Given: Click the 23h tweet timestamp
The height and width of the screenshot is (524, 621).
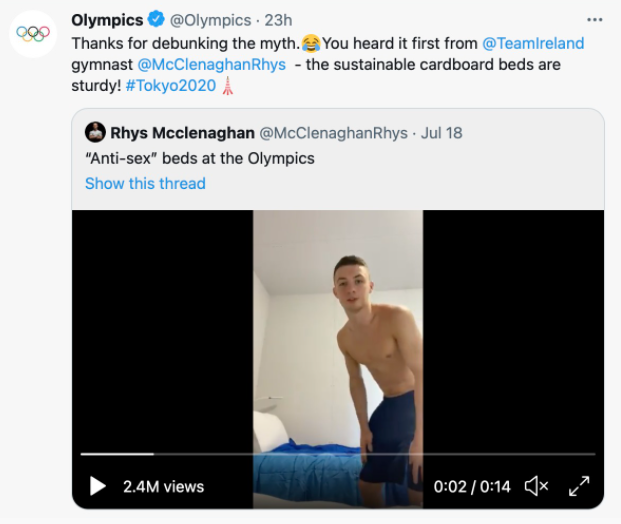Looking at the screenshot, I should click(278, 20).
